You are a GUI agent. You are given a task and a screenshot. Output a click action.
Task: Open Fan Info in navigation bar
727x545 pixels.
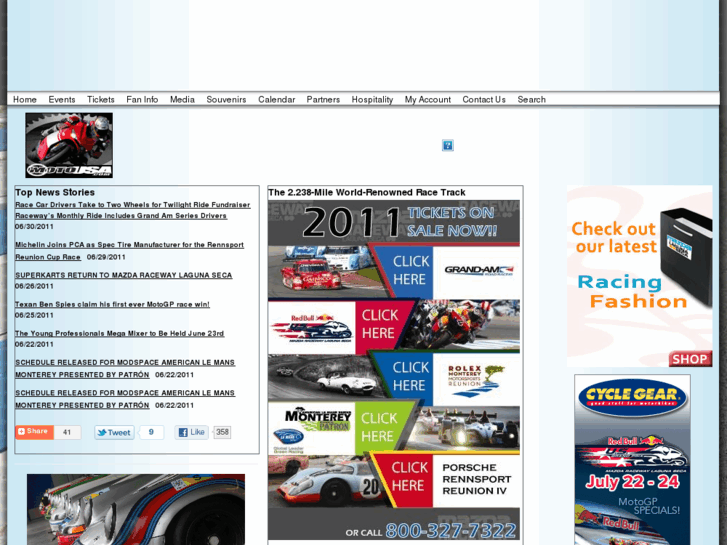pos(142,99)
